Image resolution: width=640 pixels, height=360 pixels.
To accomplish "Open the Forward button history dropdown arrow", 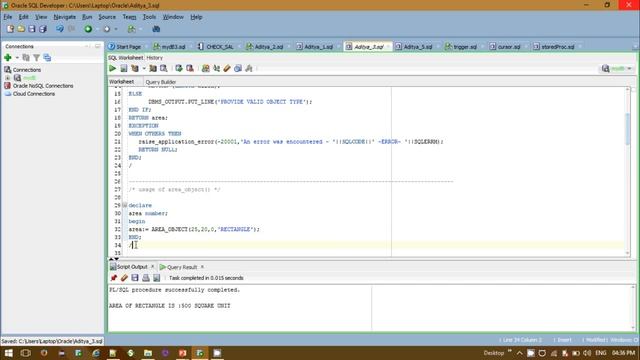I will pos(116,29).
